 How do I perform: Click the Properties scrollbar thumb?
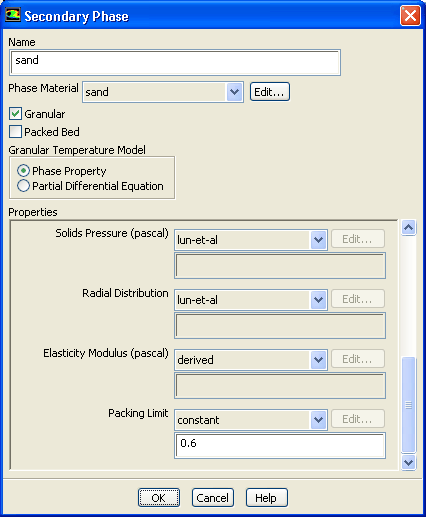coord(408,405)
